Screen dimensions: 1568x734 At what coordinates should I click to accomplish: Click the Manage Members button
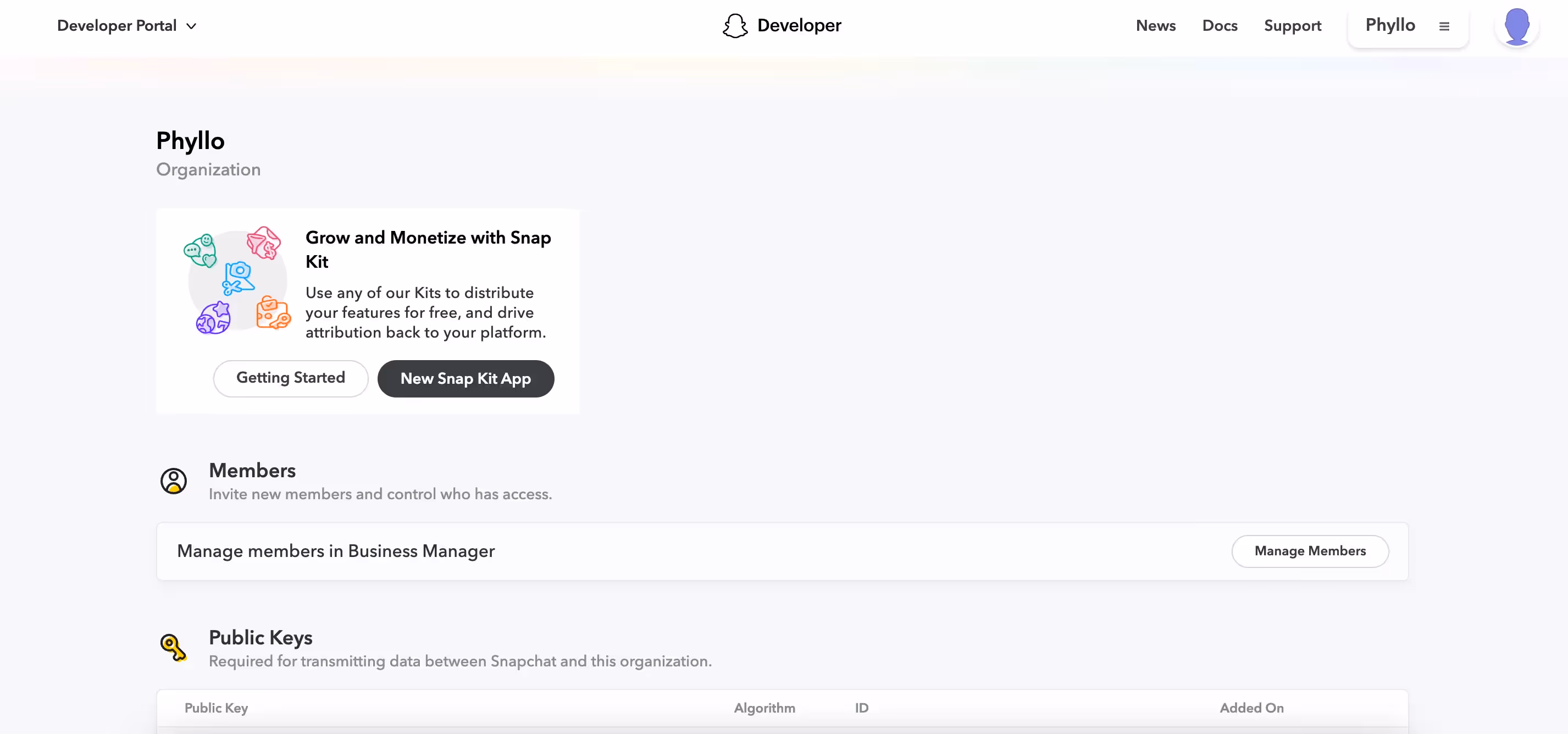(1310, 551)
